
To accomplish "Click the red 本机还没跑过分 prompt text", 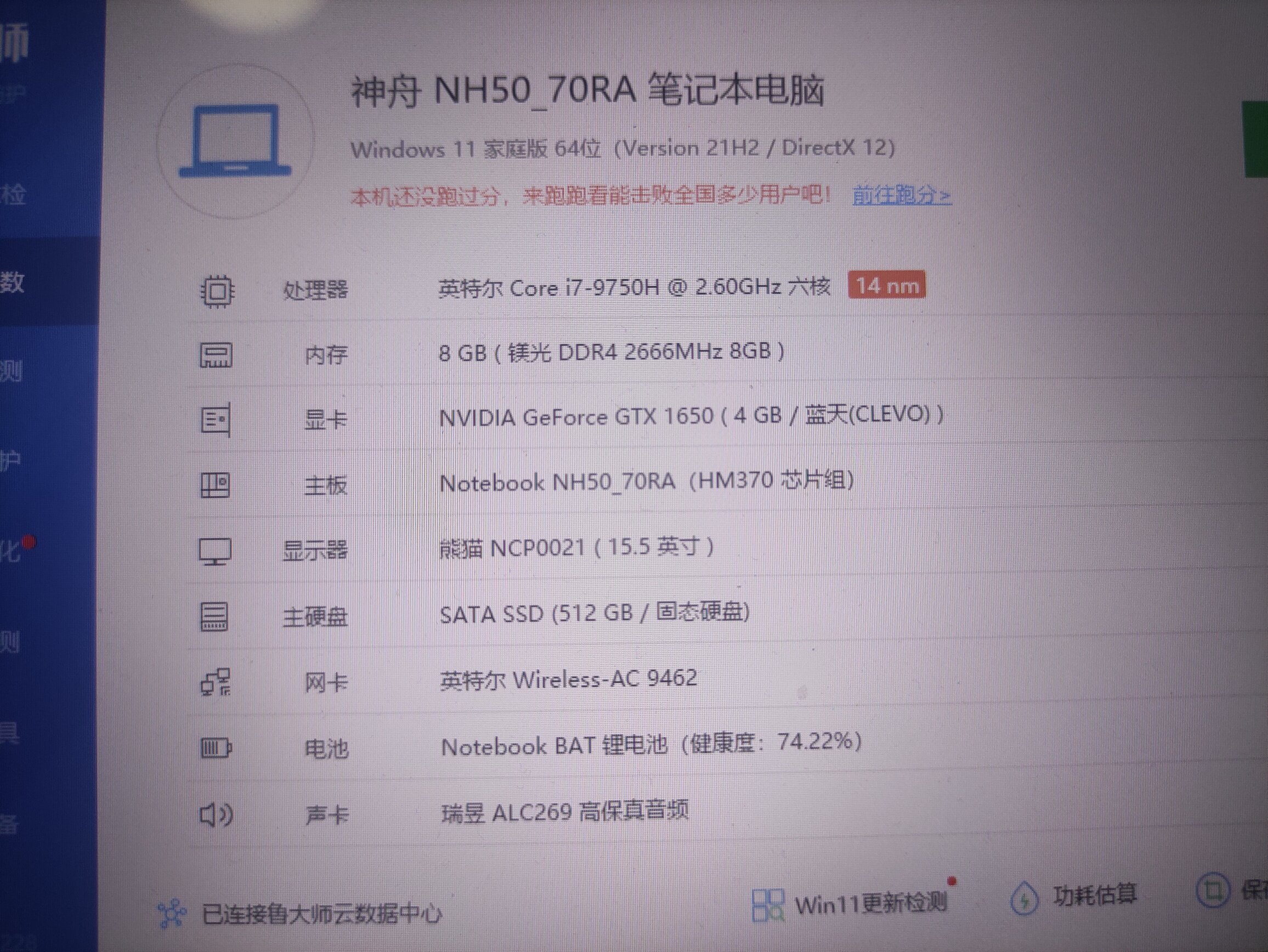I will point(591,195).
